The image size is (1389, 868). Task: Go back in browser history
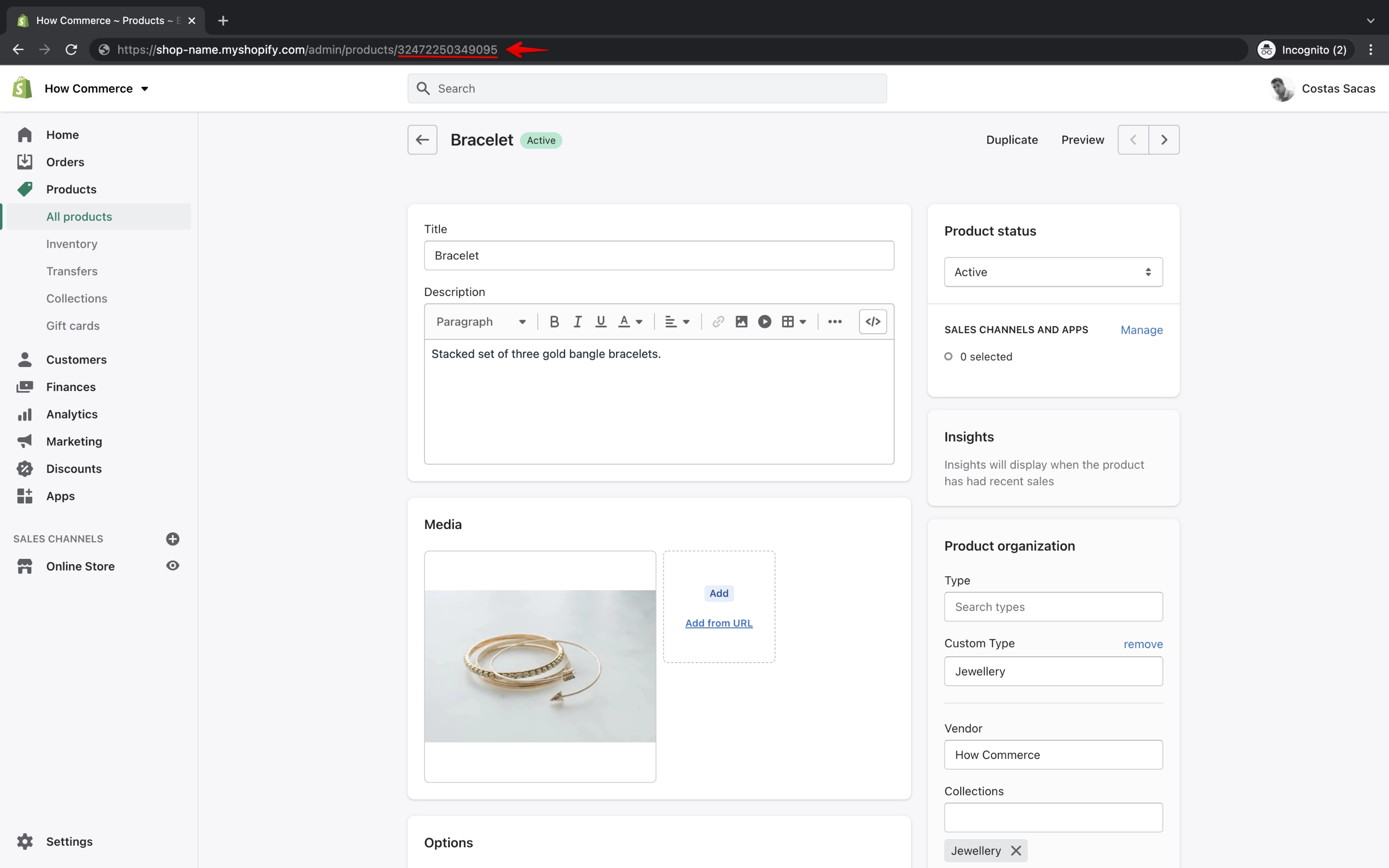pos(18,50)
